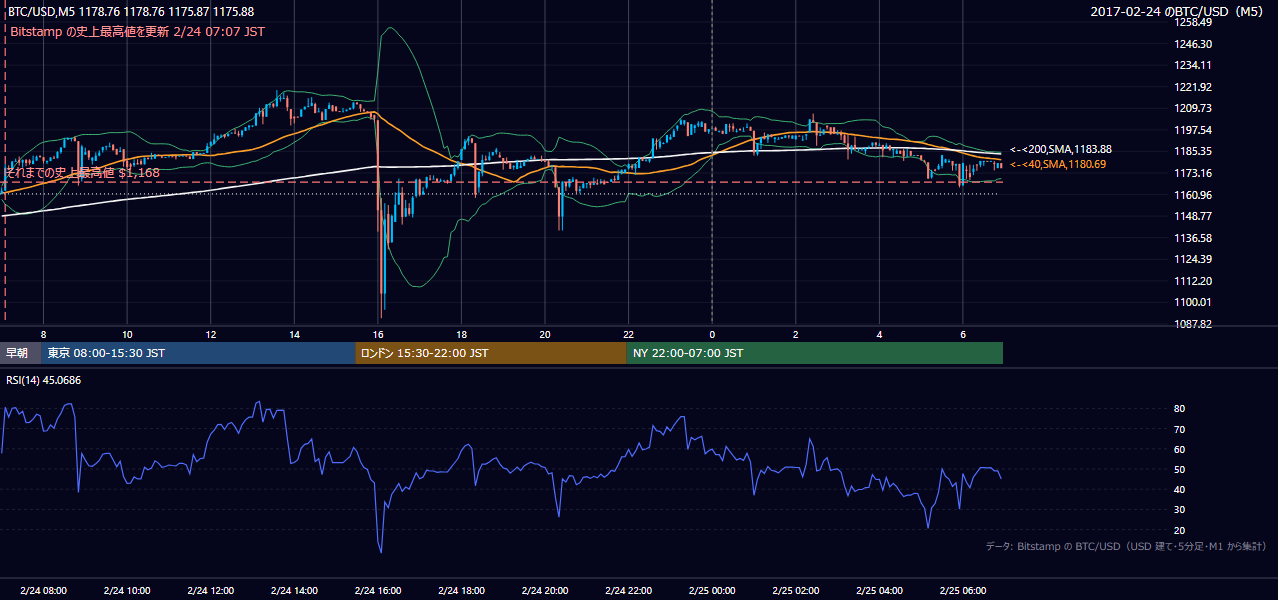Click the データ: Bitstamp の BTC/USD source note
Screen dimensions: 1278x600
click(x=1126, y=546)
